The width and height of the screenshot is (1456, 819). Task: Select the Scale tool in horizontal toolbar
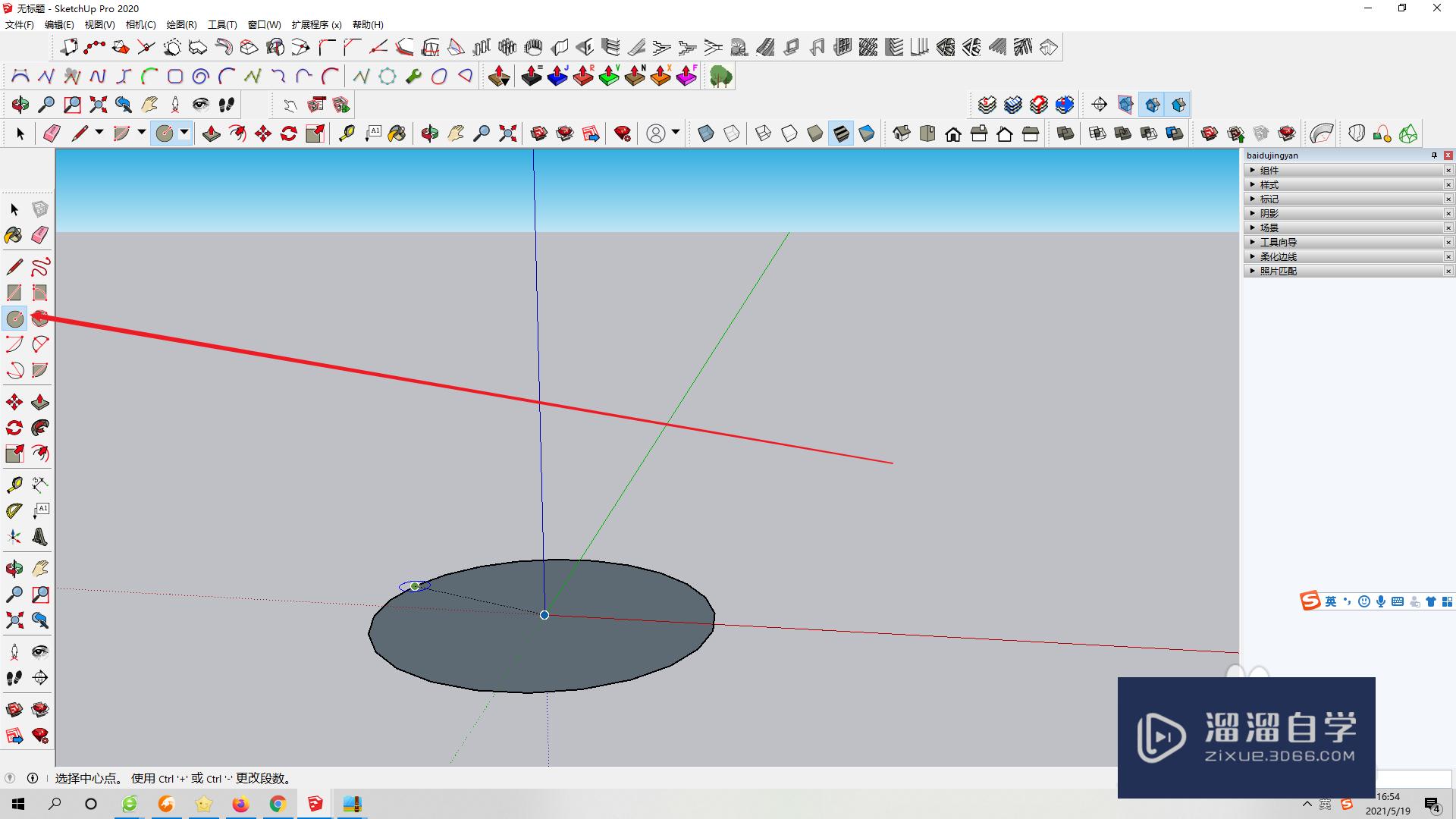point(315,133)
